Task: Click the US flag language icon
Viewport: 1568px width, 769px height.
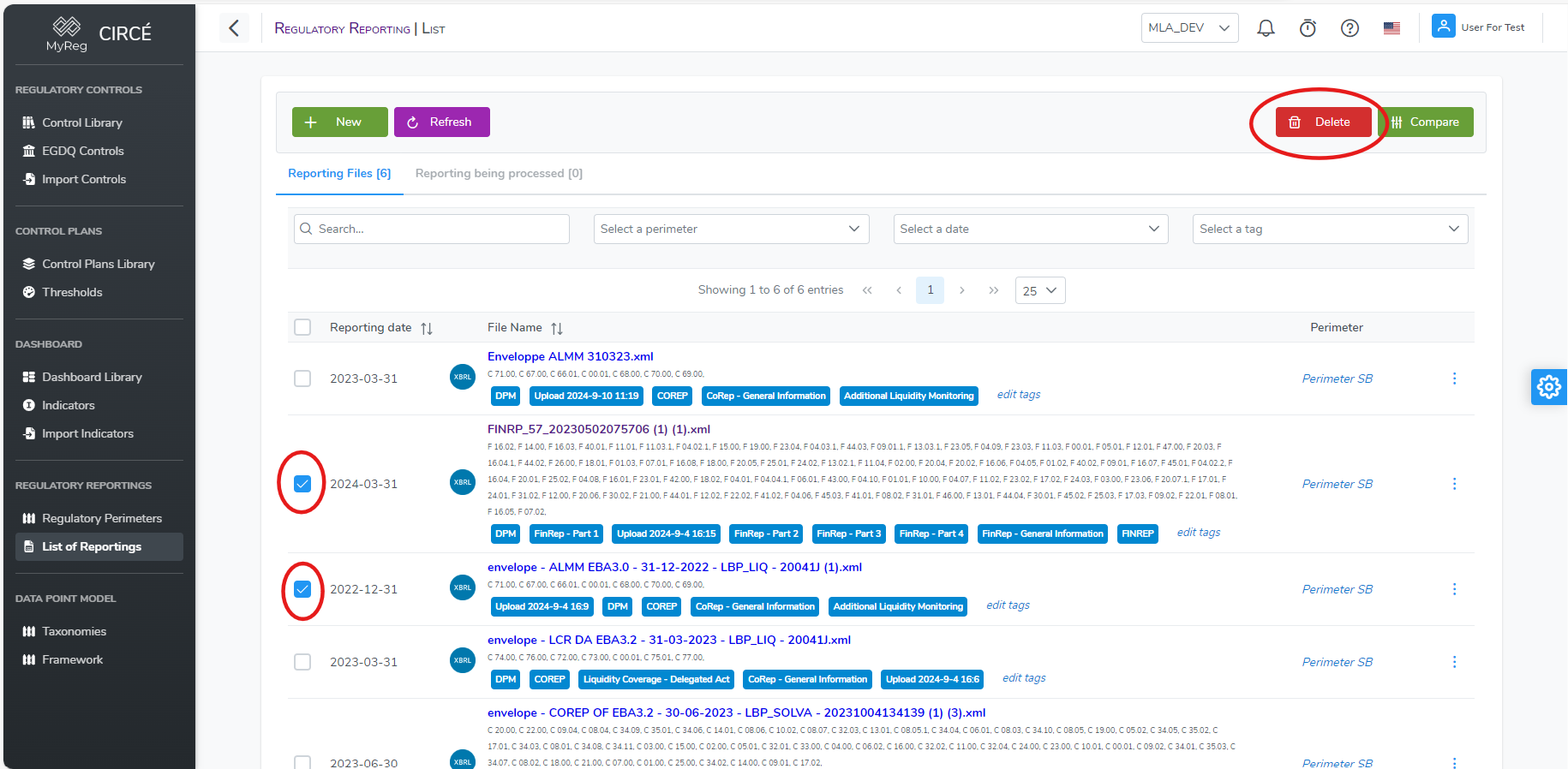Action: tap(1391, 28)
